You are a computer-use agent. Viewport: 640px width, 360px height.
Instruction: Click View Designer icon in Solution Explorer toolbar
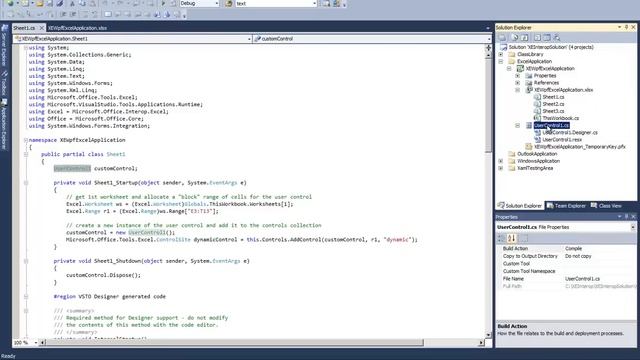pos(547,38)
